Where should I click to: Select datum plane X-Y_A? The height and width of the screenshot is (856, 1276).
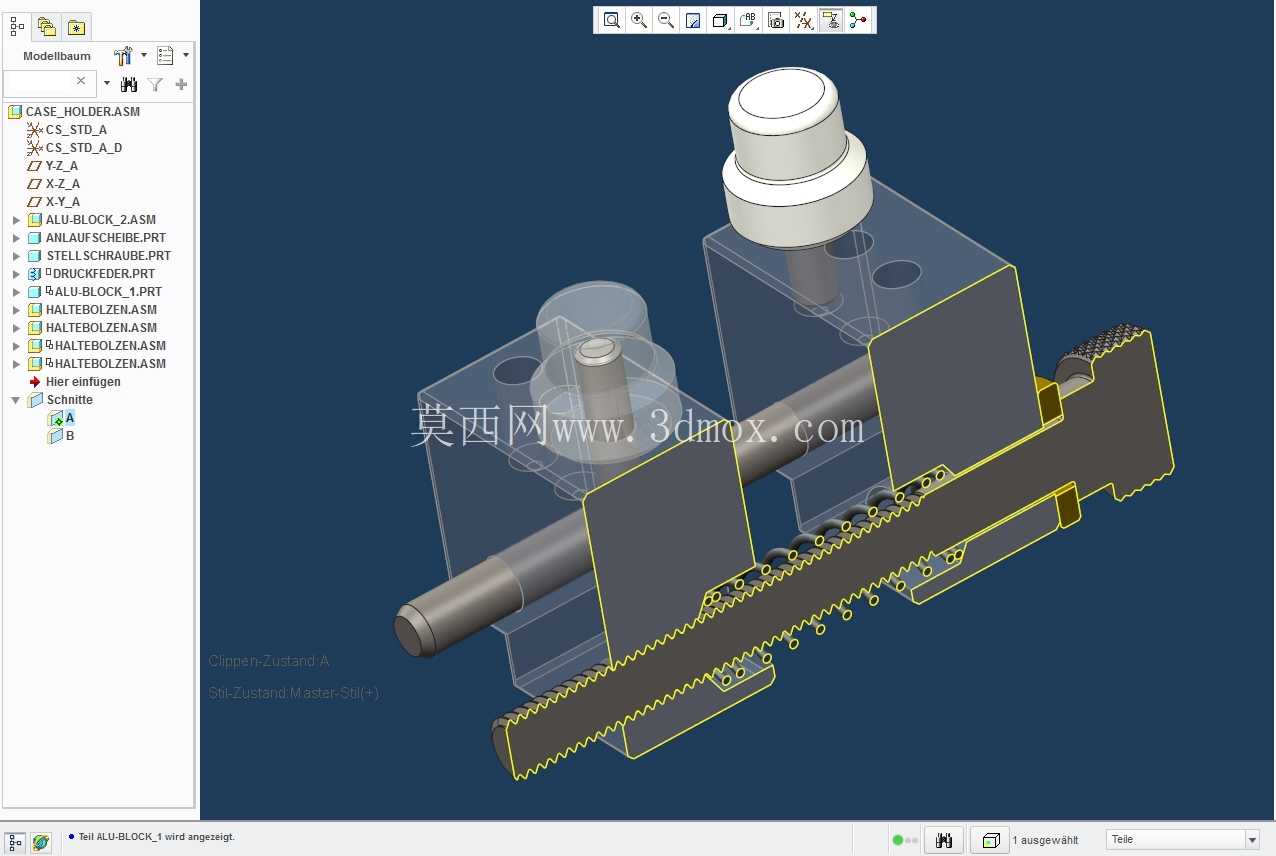coord(62,202)
